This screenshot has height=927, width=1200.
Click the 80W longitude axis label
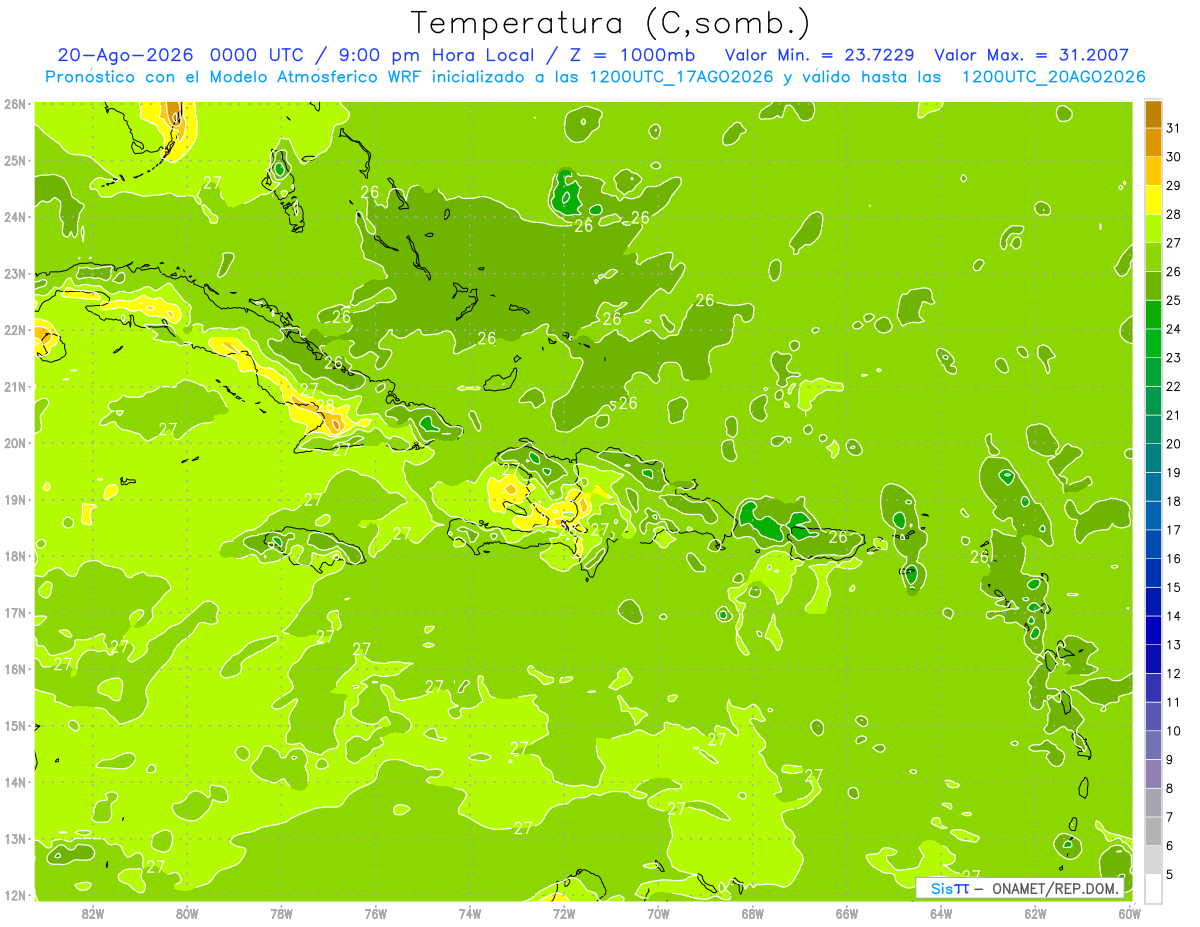(x=187, y=913)
